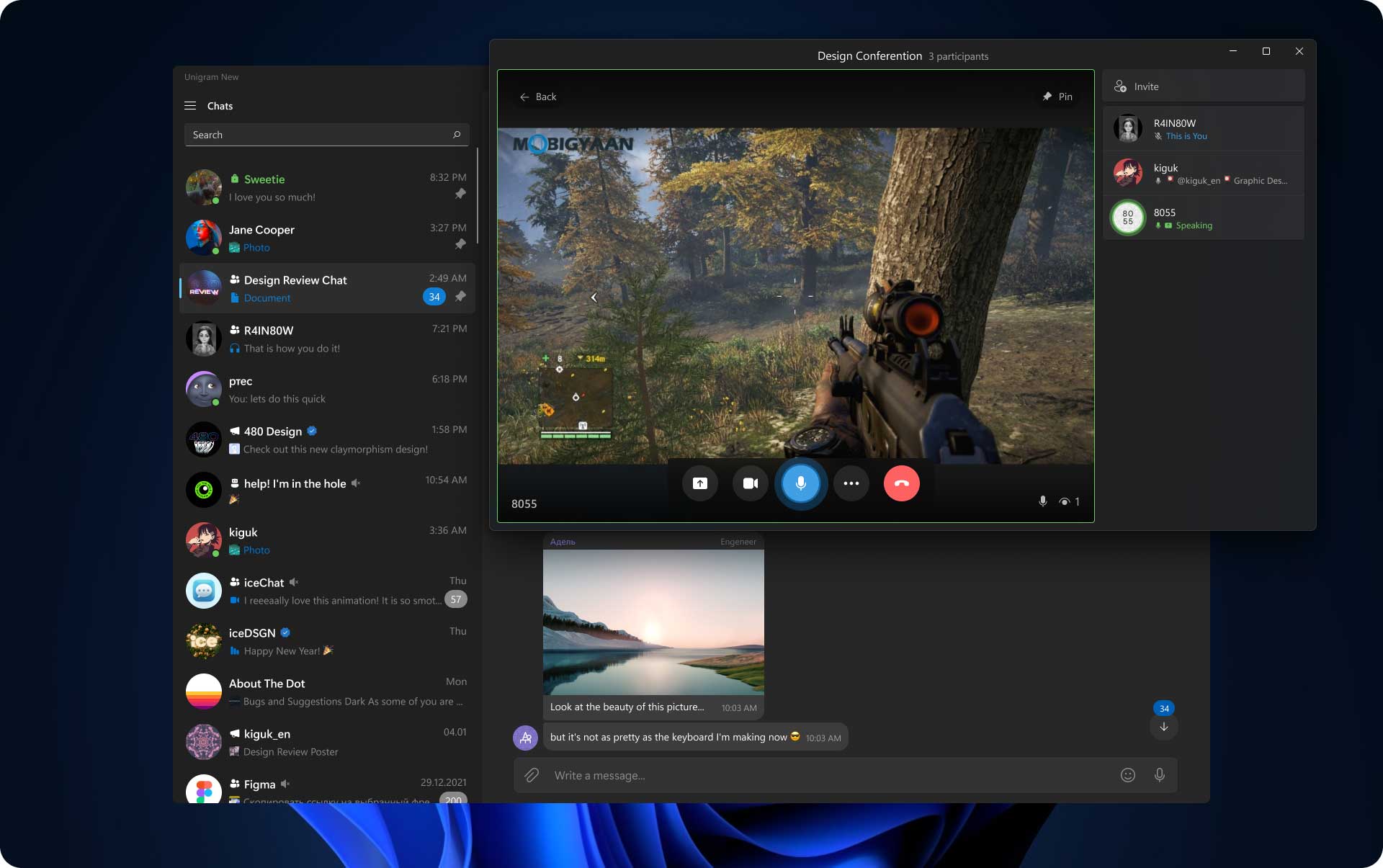This screenshot has width=1383, height=868.
Task: Toggle the blue microphone button
Action: [801, 483]
